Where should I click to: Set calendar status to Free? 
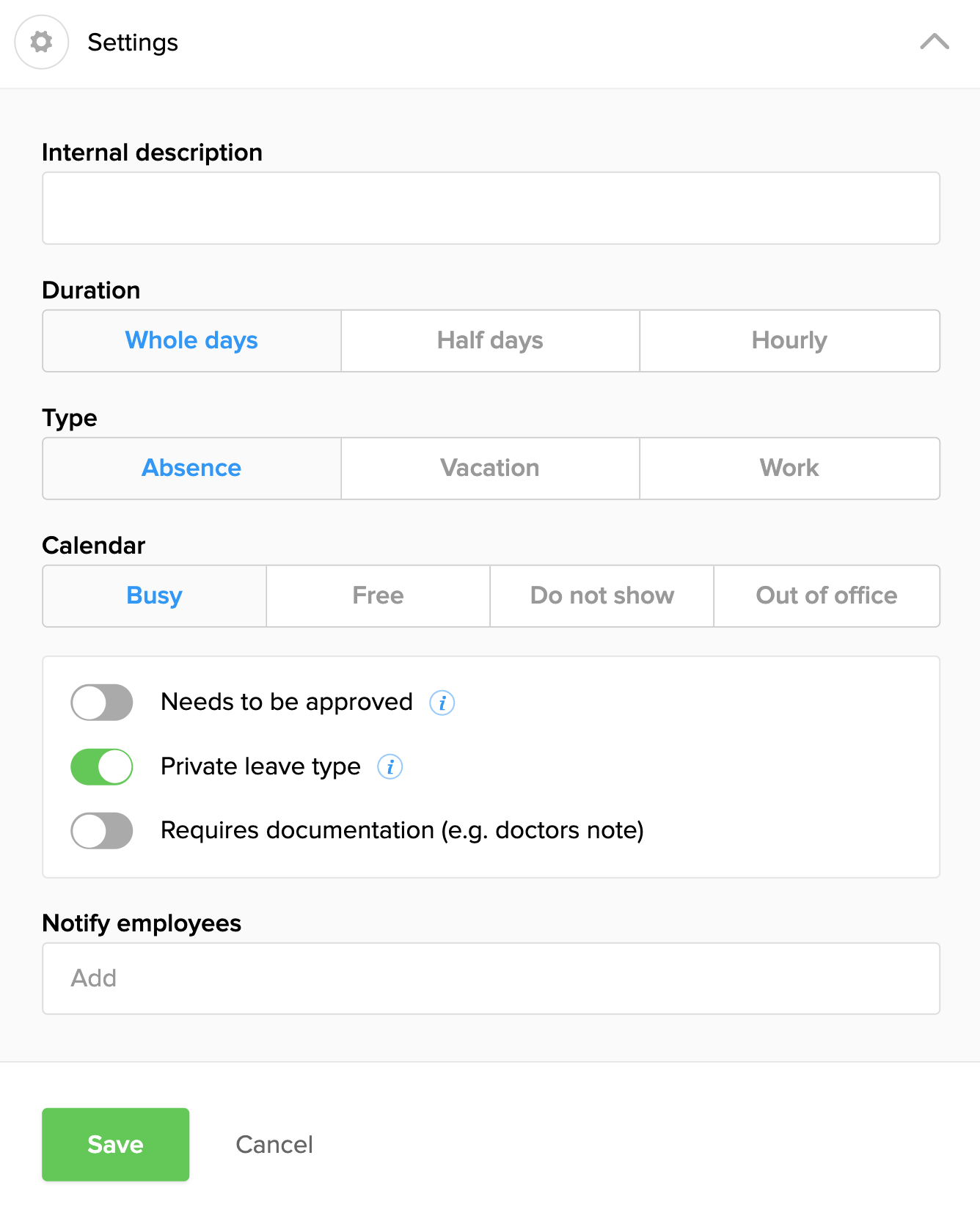(x=378, y=596)
